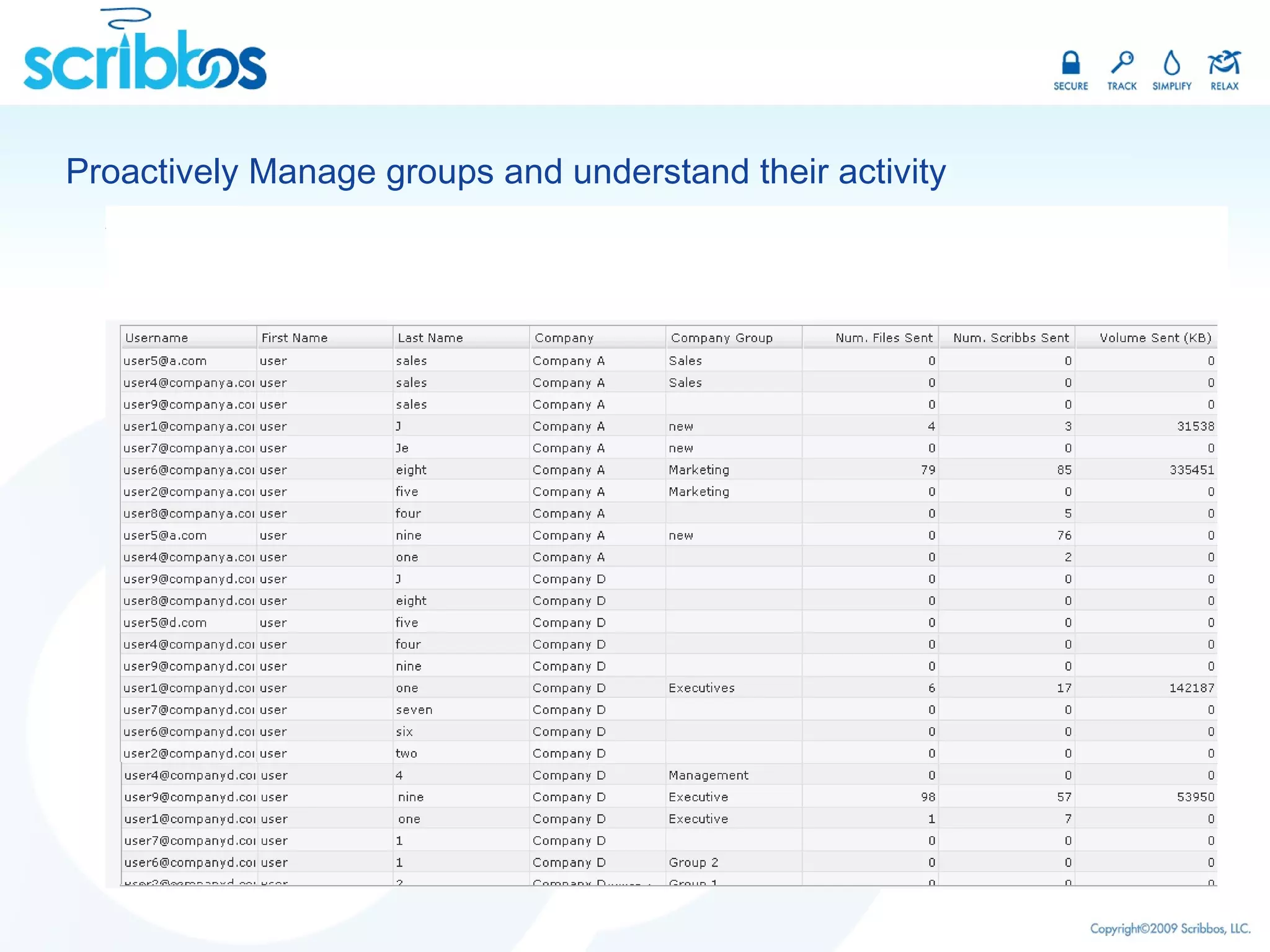Sort by the First Name column header

325,338
